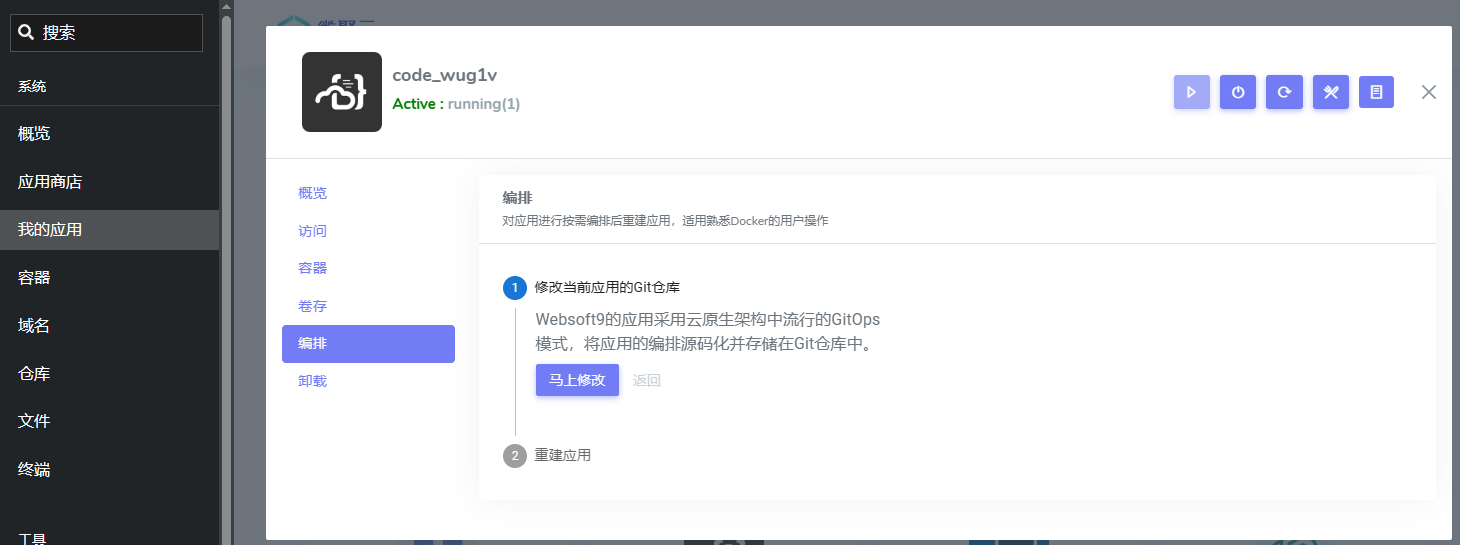This screenshot has width=1460, height=545.
Task: Click the crossed tools icon button
Action: point(1330,92)
